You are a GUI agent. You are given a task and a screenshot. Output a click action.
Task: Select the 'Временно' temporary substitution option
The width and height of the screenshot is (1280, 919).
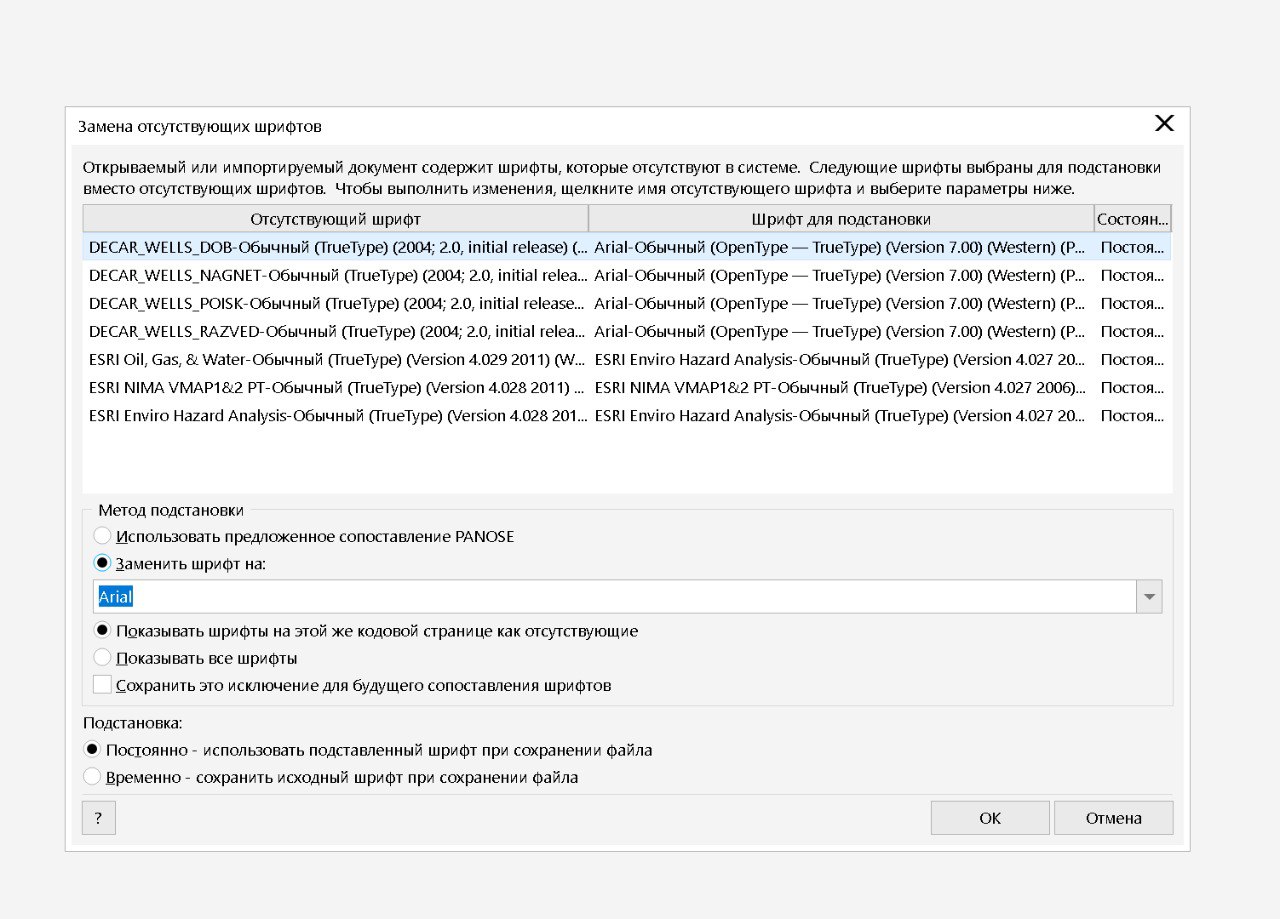pos(92,776)
